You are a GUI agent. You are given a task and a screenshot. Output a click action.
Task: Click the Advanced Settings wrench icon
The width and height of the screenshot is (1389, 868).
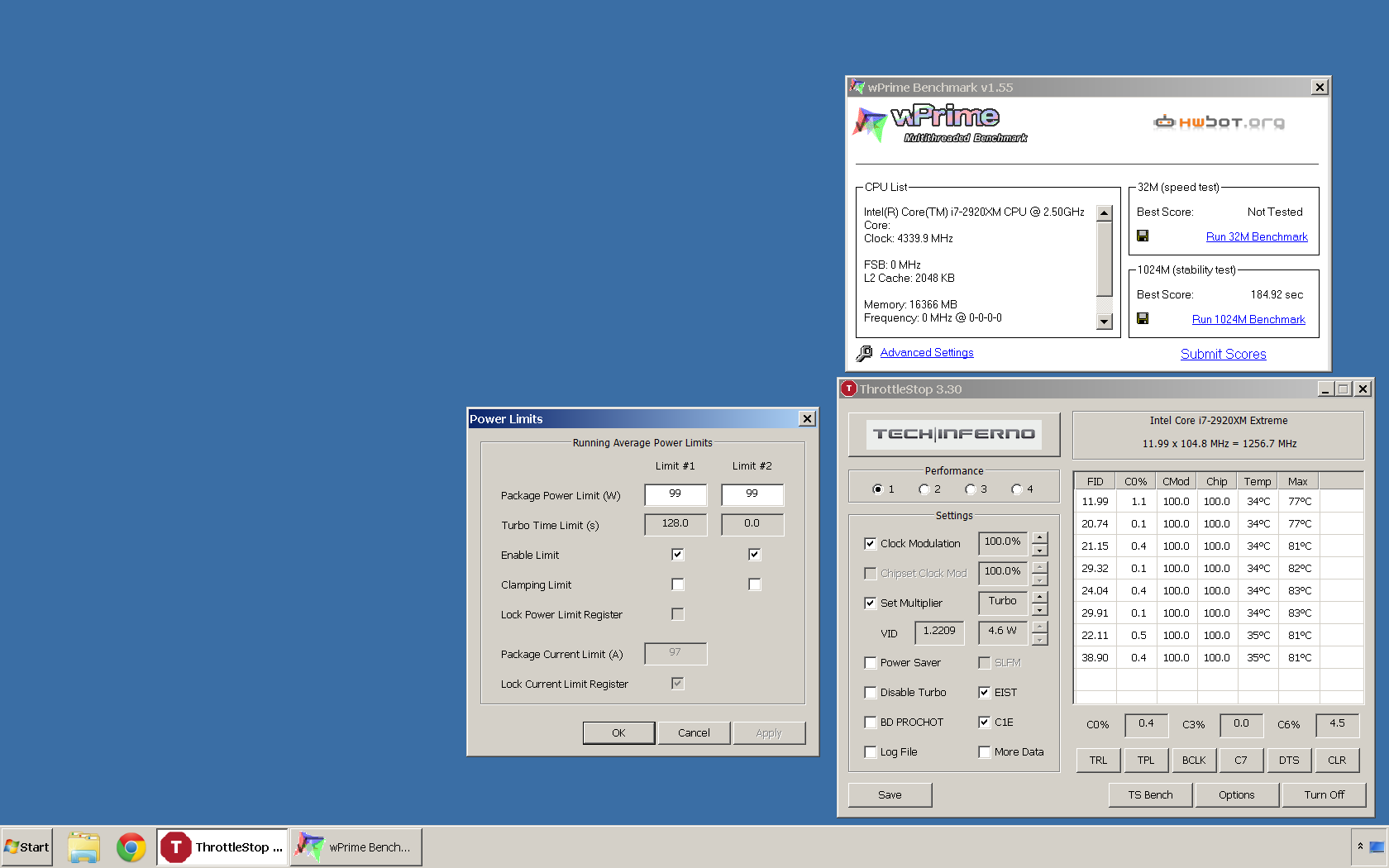(x=865, y=353)
